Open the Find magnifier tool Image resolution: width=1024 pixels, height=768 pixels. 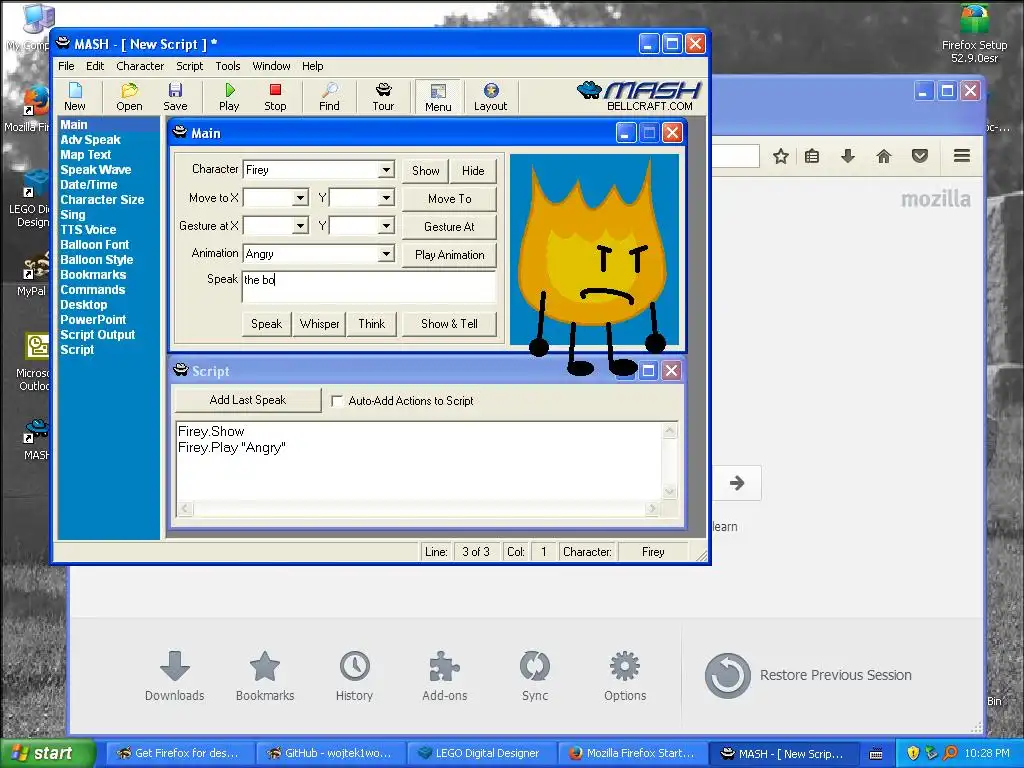point(329,97)
